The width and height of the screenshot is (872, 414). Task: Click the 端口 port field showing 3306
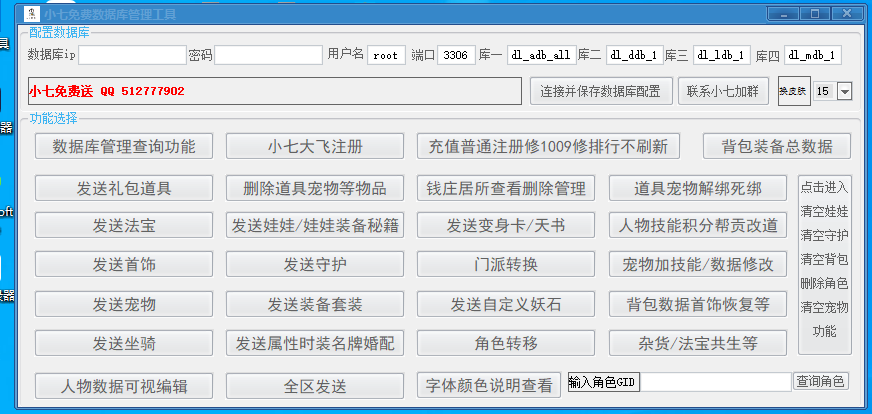click(x=456, y=55)
